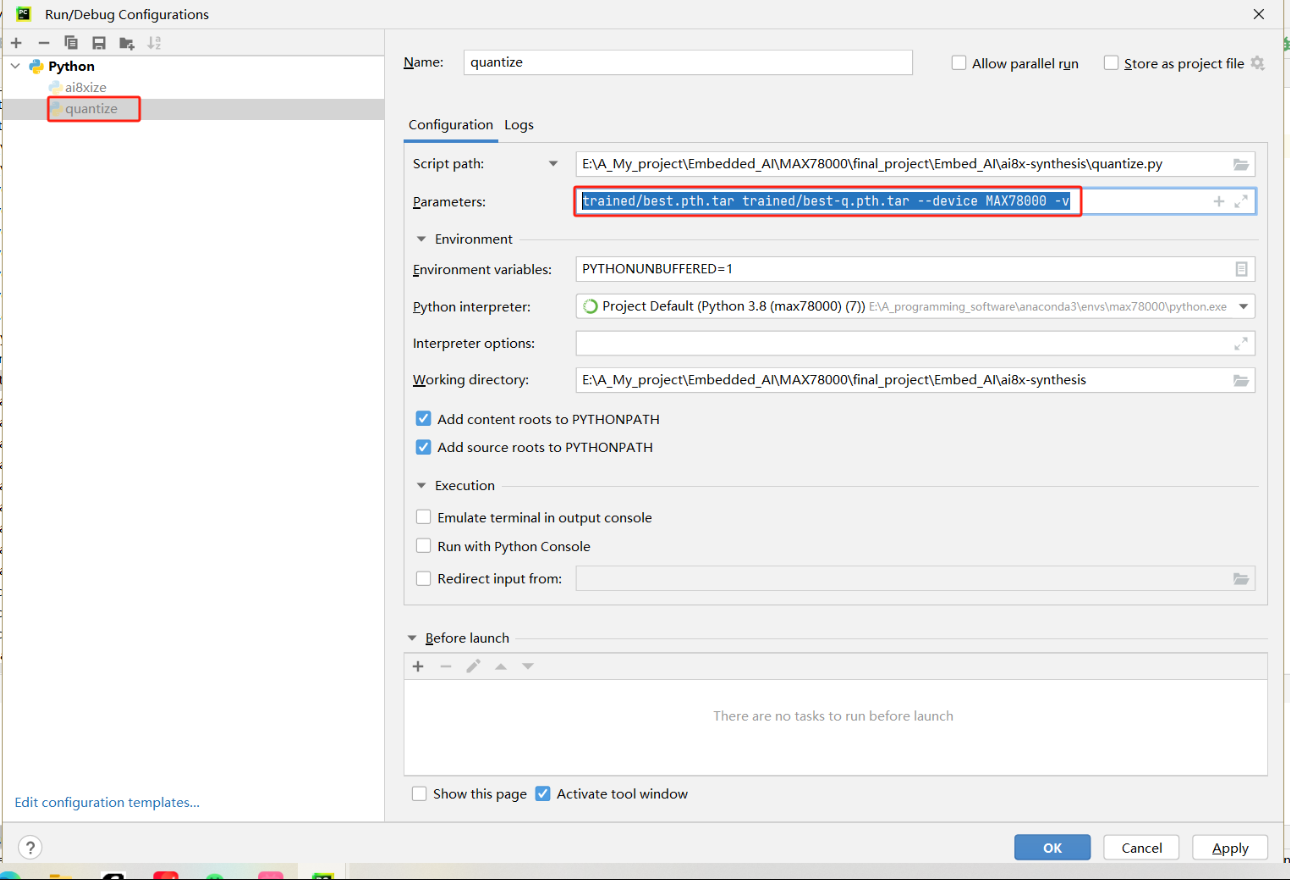Open help with question mark button
This screenshot has height=880, width=1290.
click(x=30, y=847)
